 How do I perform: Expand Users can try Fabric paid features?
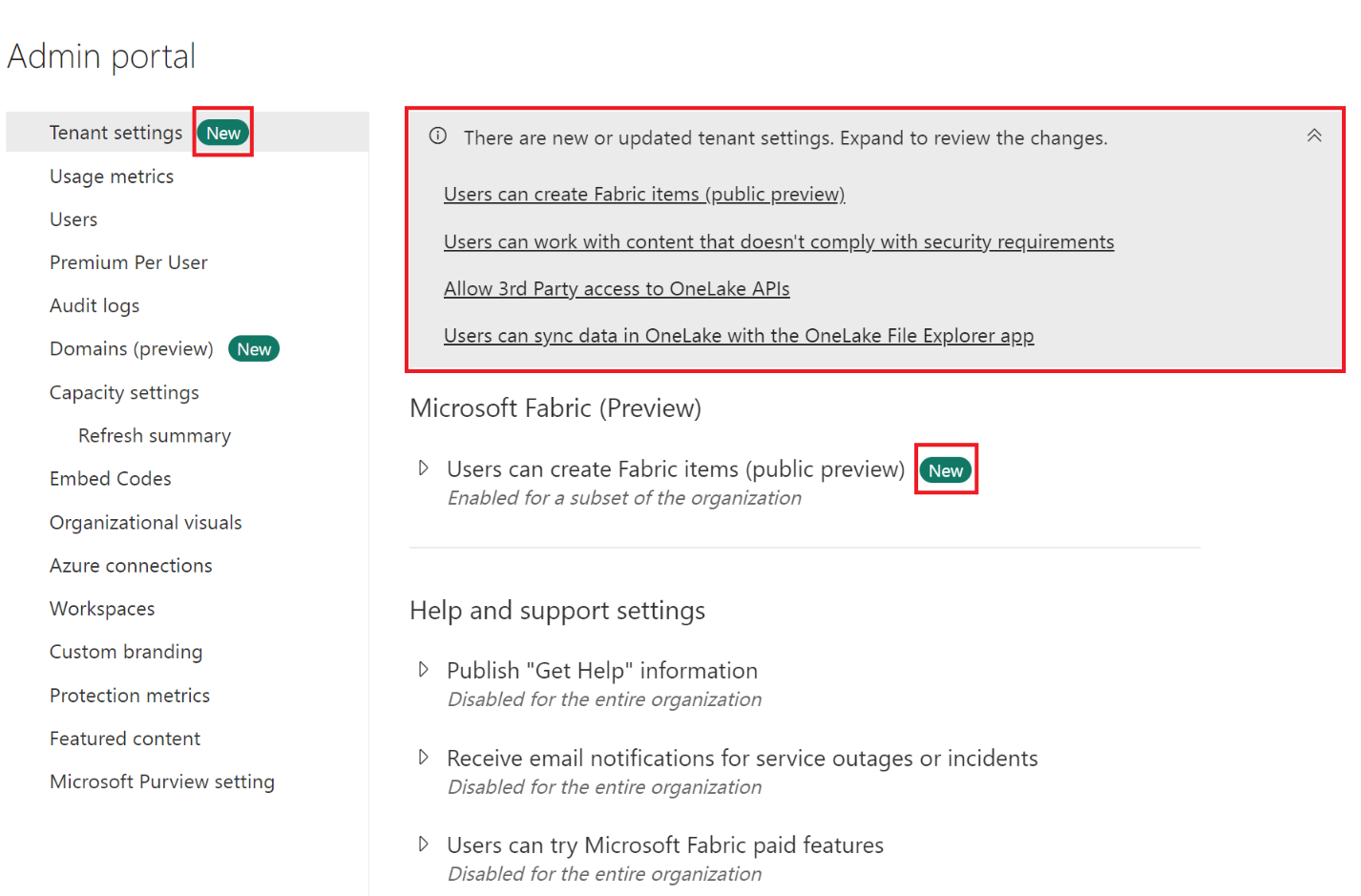(424, 844)
